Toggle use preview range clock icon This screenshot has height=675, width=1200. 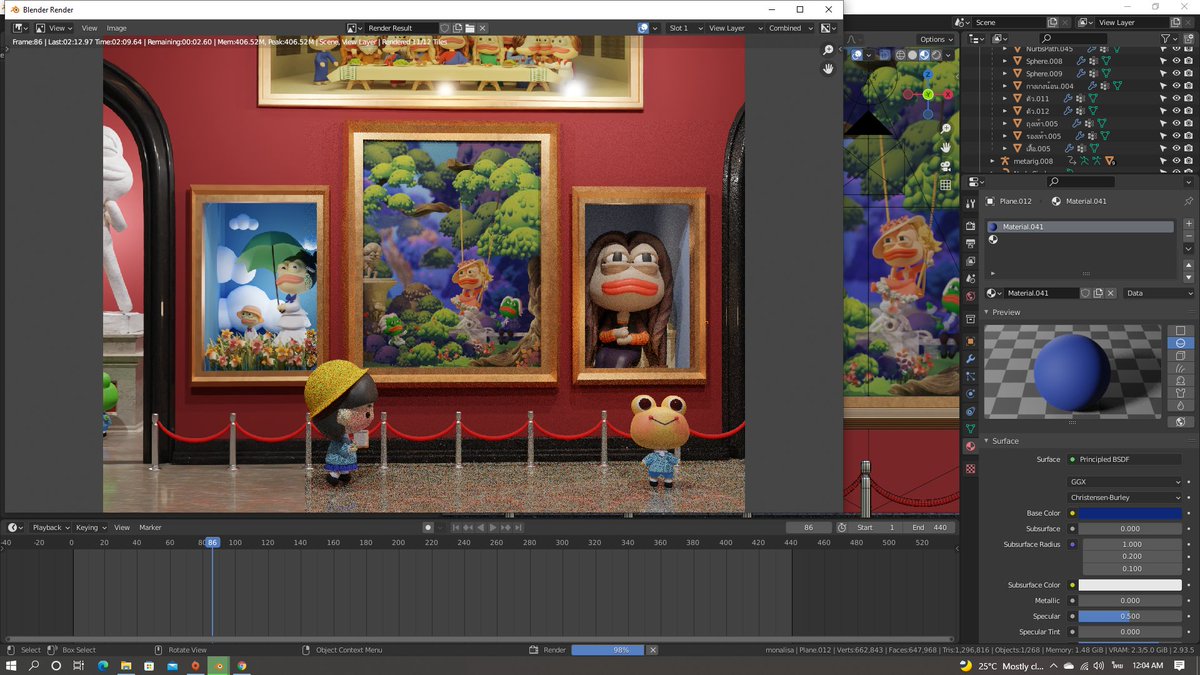(841, 527)
